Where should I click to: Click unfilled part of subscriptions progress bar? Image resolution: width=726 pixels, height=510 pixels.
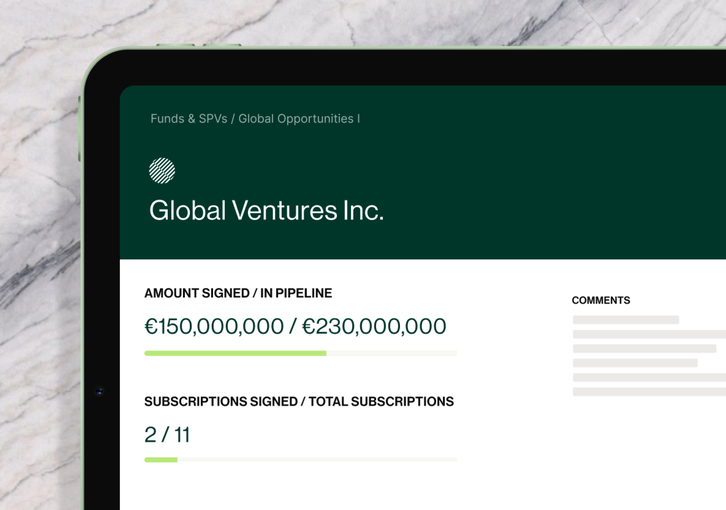point(316,460)
